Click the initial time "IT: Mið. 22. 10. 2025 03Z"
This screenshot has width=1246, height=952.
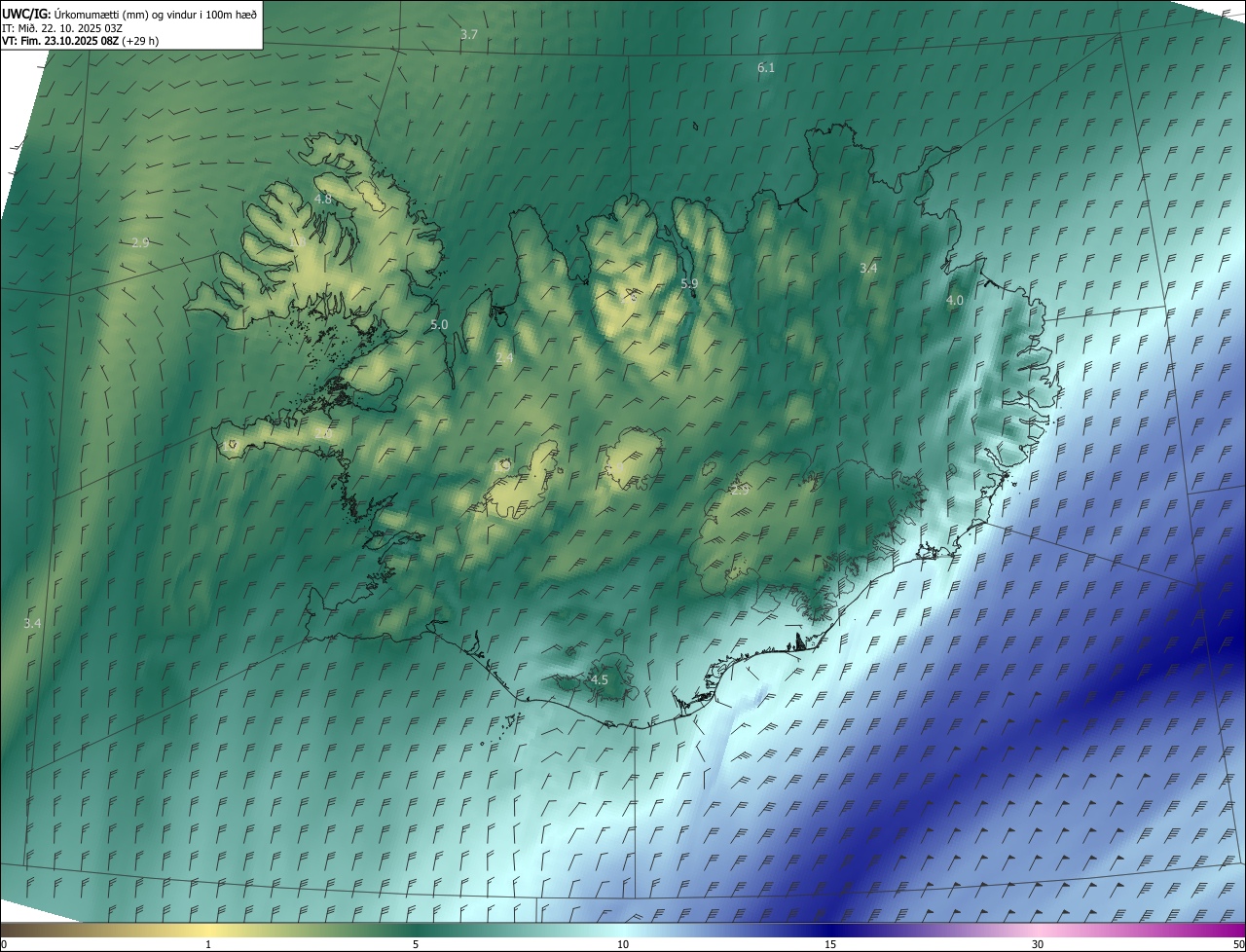tap(62, 27)
